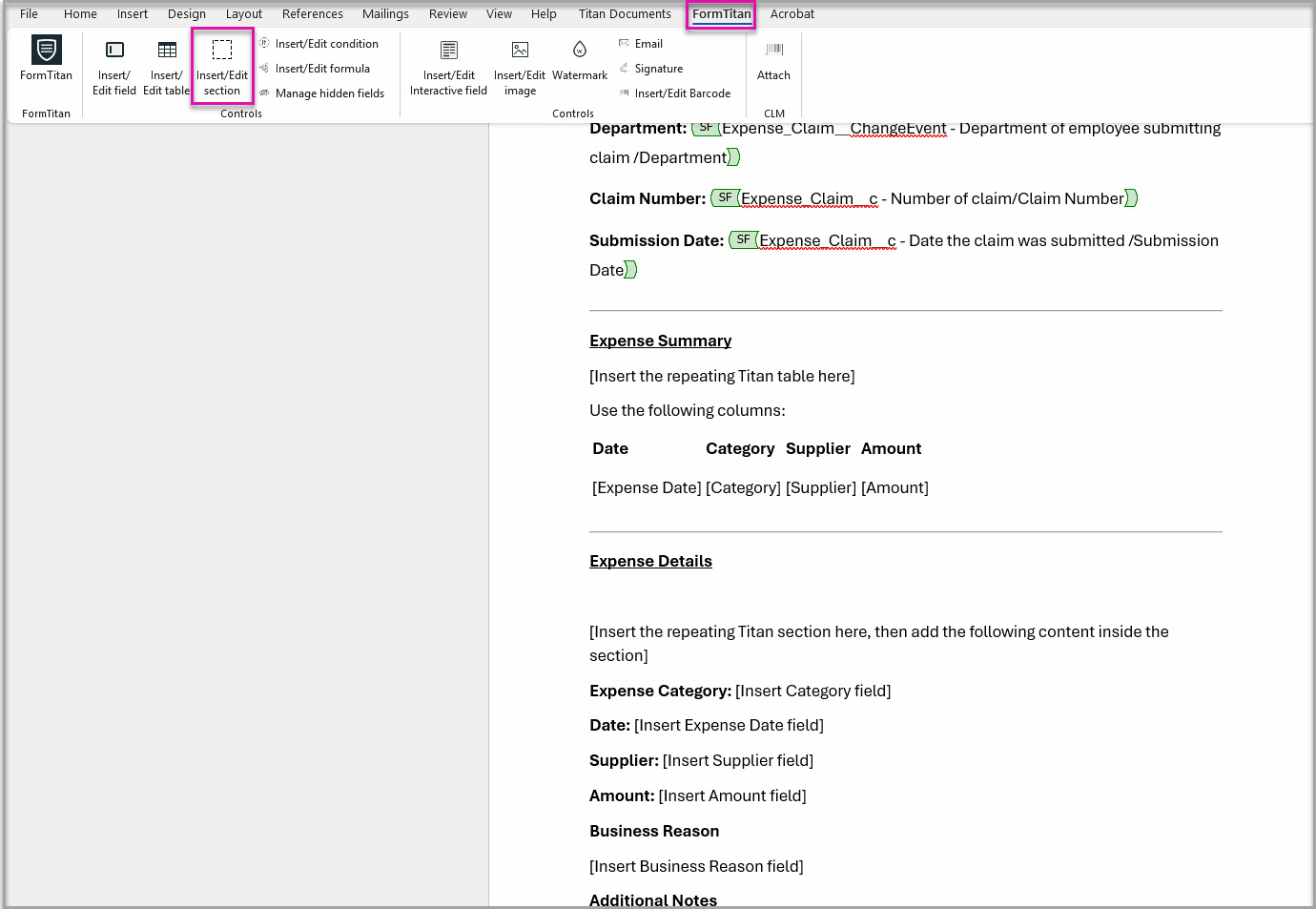Click '[Insert Amount field]' placeholder
The width and height of the screenshot is (1316, 909).
[x=732, y=795]
